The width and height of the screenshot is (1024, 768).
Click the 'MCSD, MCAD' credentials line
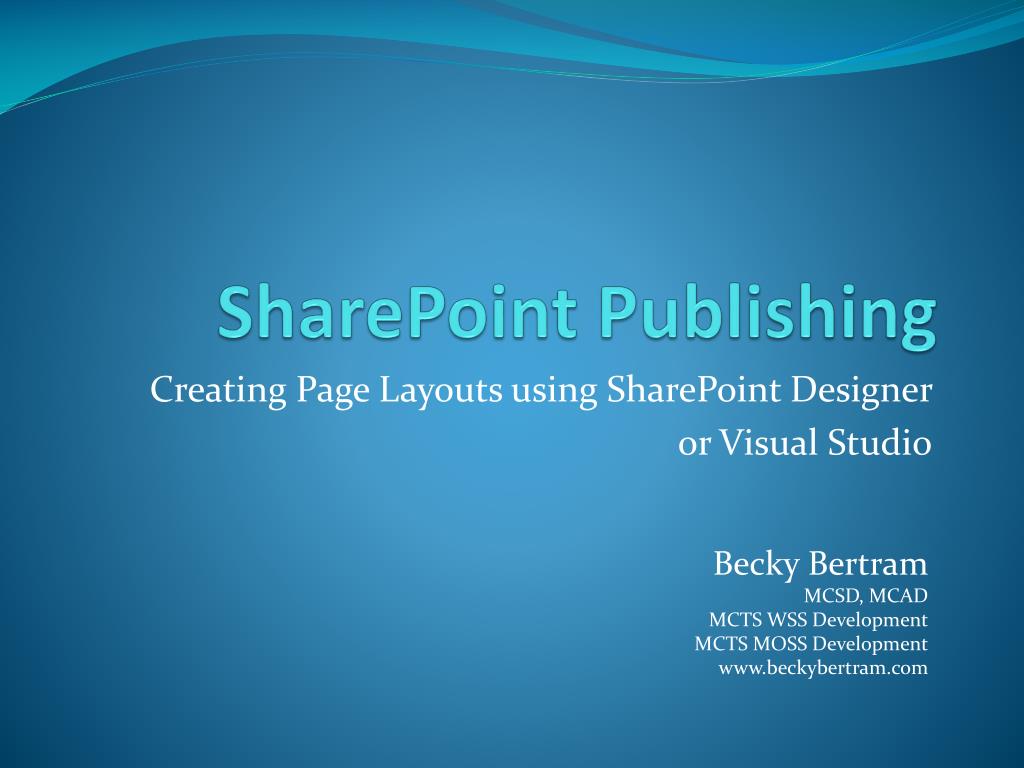tap(865, 596)
